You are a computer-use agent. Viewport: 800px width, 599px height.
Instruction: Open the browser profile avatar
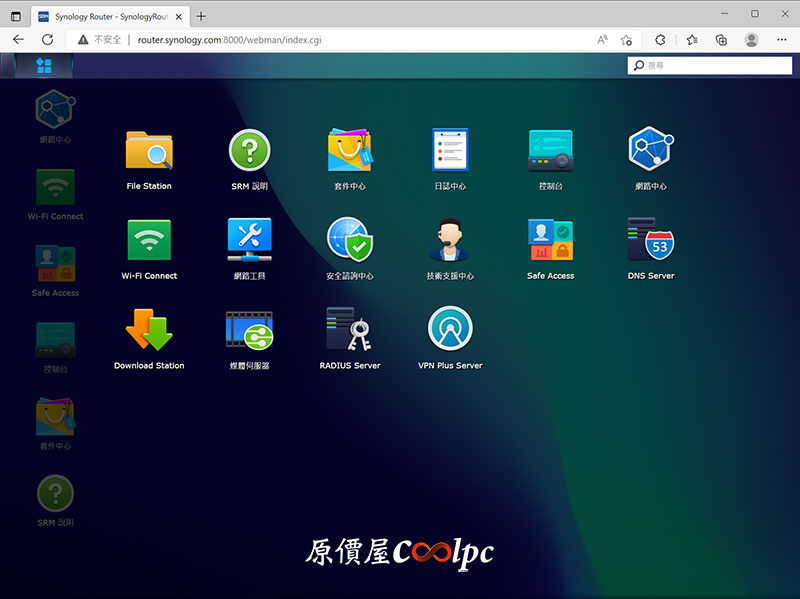751,40
